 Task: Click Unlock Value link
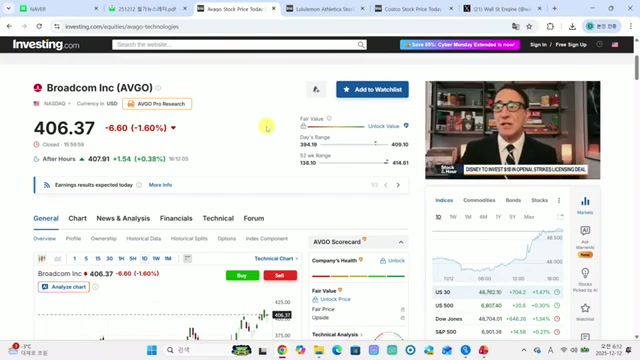click(x=384, y=126)
